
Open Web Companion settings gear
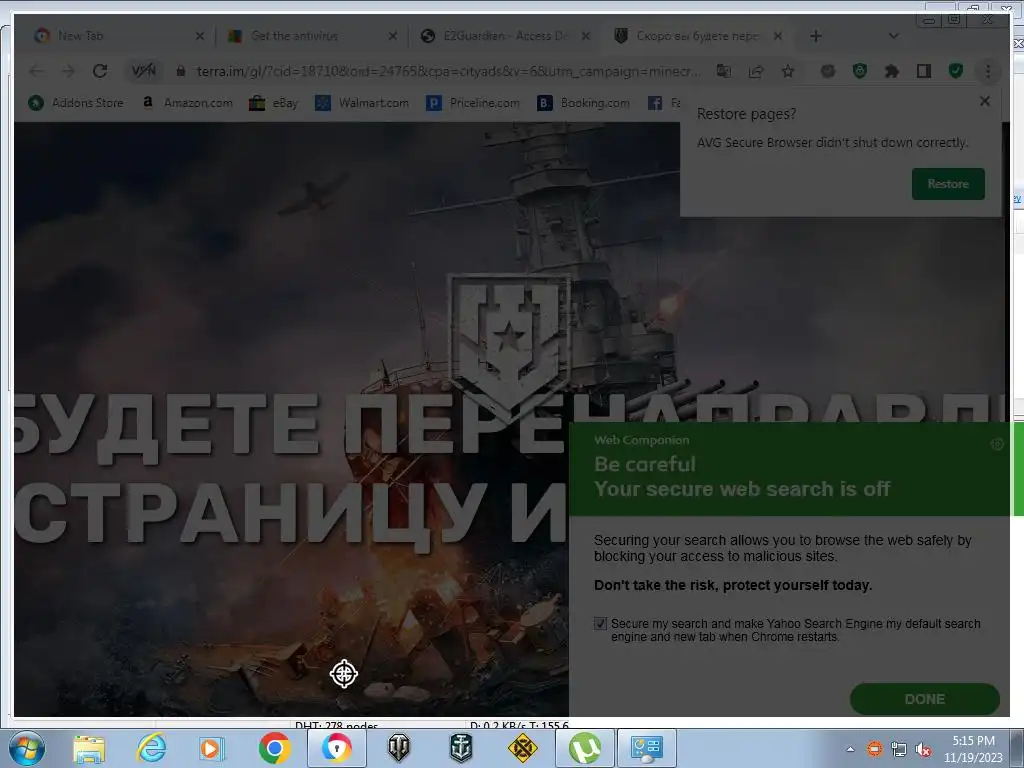(x=997, y=444)
